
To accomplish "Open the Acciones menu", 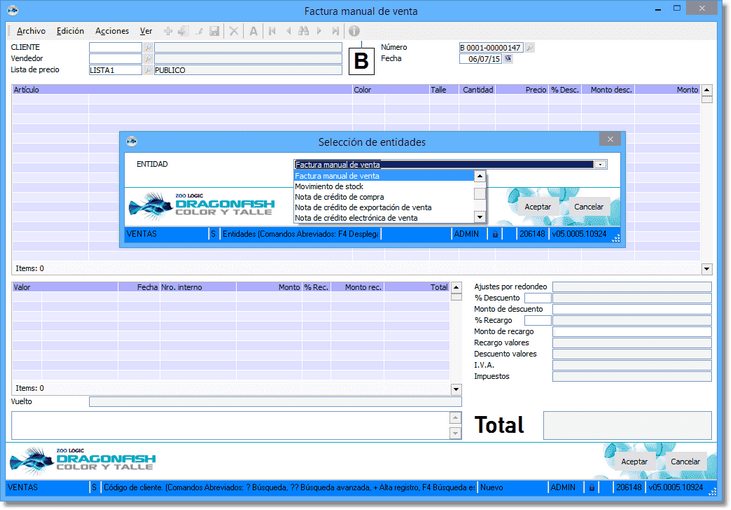I will [x=112, y=31].
